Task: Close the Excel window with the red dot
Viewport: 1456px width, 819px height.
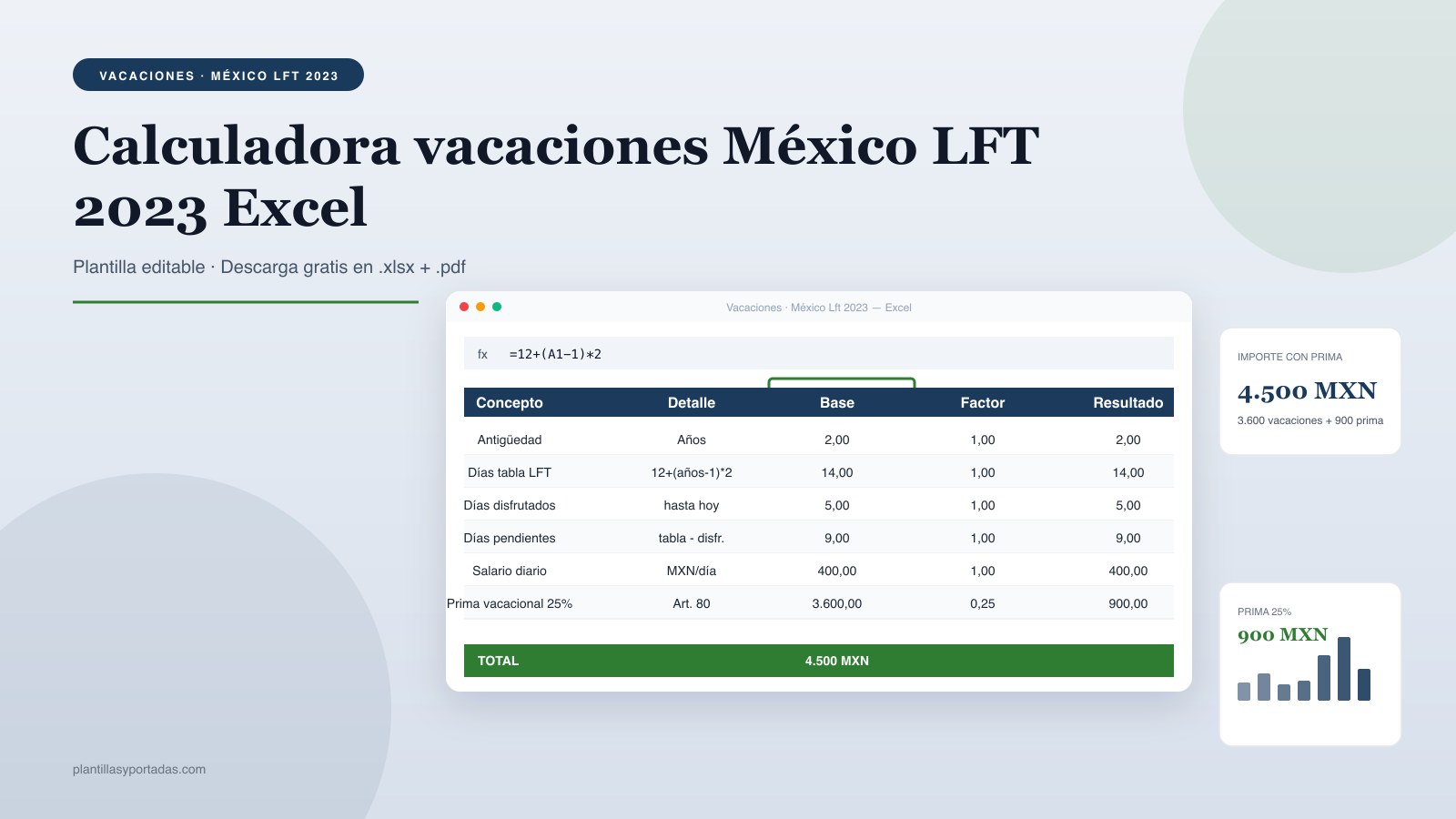Action: (464, 307)
